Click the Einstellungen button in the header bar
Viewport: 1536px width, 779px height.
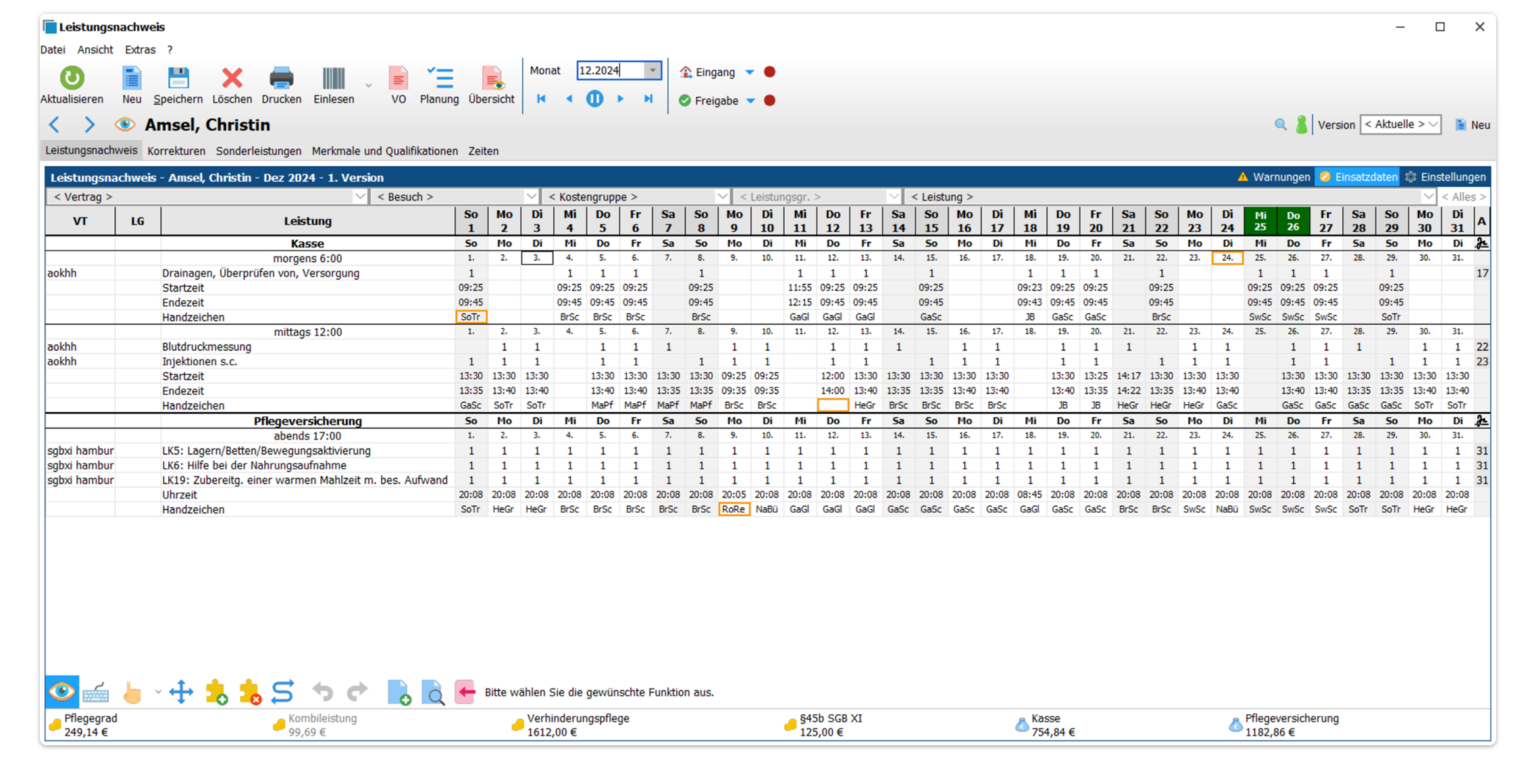[x=1445, y=177]
